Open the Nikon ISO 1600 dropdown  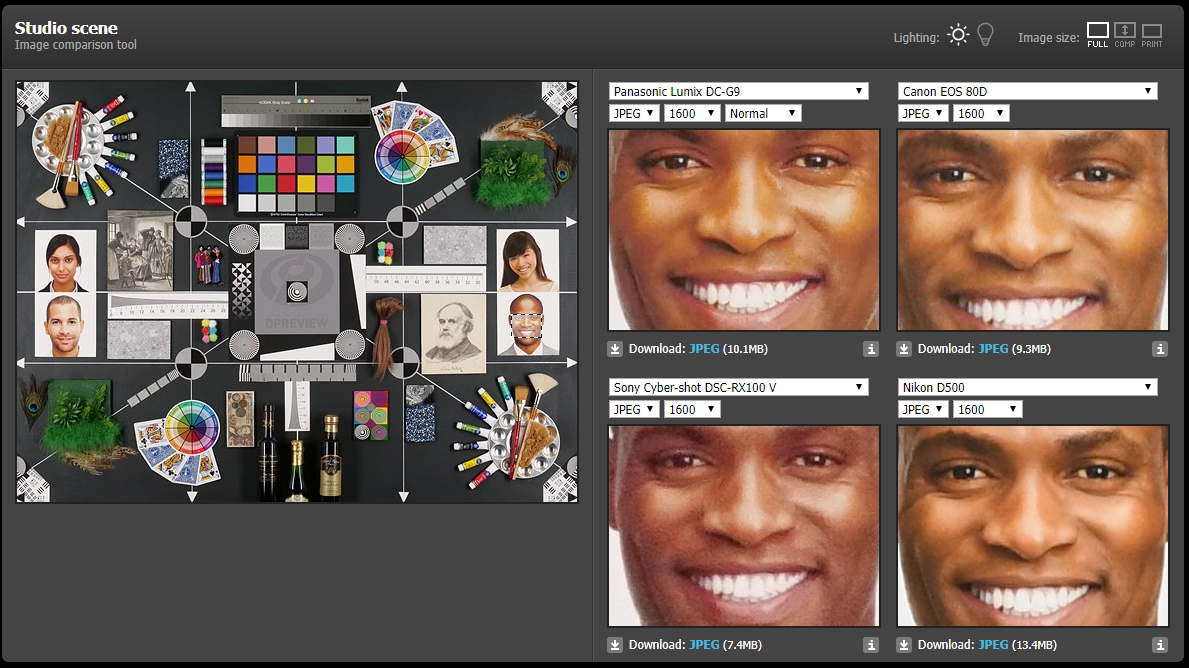[987, 409]
